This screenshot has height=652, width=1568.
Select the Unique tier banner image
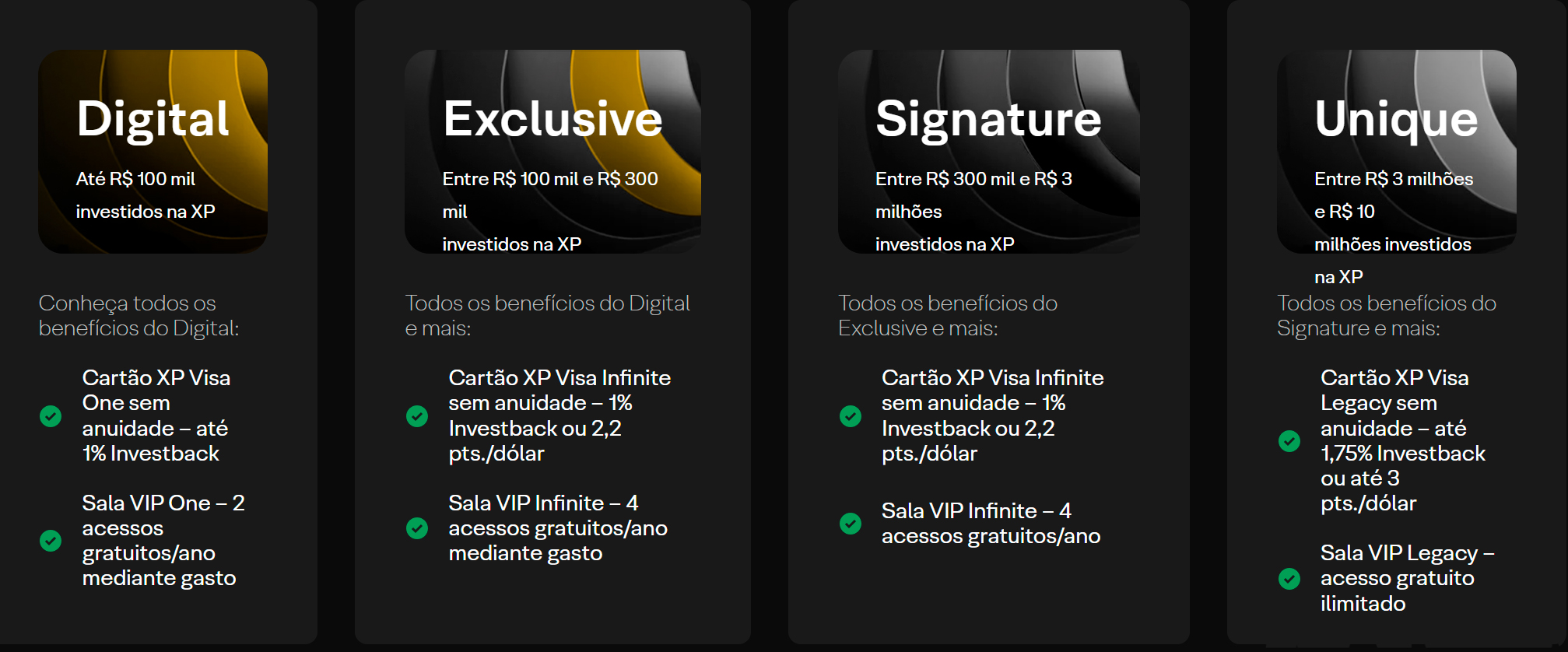1396,151
